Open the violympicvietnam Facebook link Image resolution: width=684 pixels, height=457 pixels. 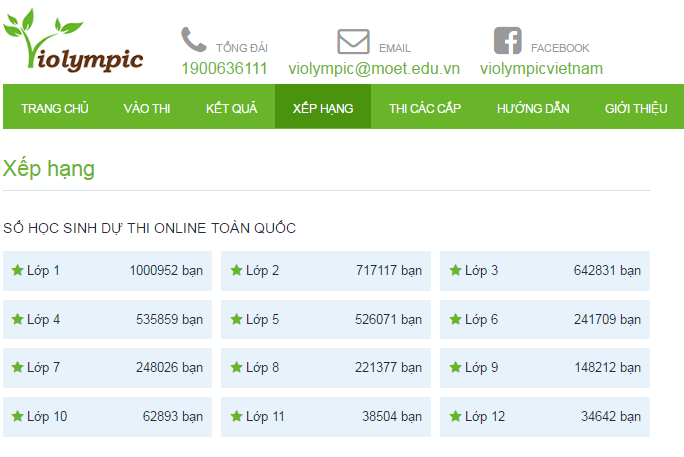click(541, 69)
